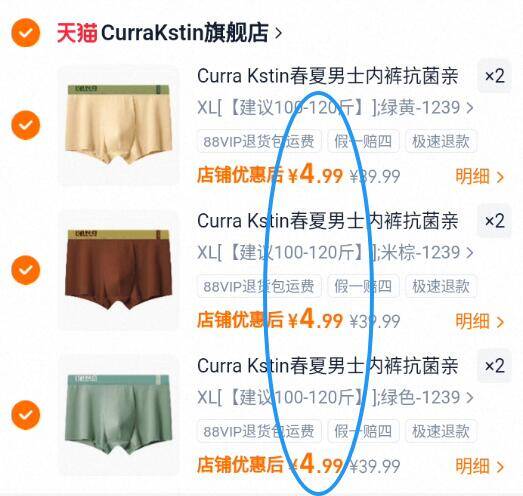
Task: Tap 假一赔四 tag on first item
Action: click(x=363, y=141)
